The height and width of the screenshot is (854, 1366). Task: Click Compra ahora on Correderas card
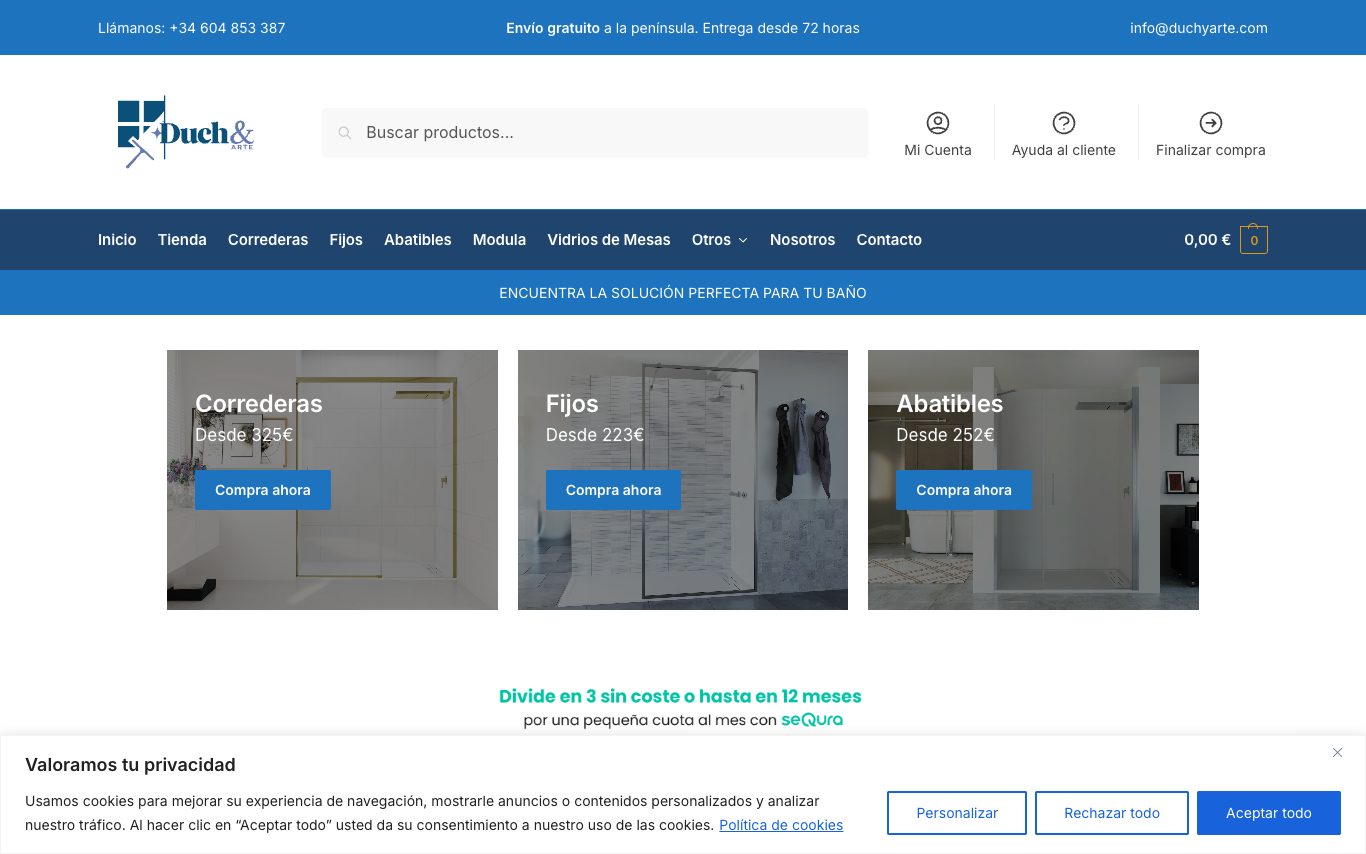click(x=263, y=490)
